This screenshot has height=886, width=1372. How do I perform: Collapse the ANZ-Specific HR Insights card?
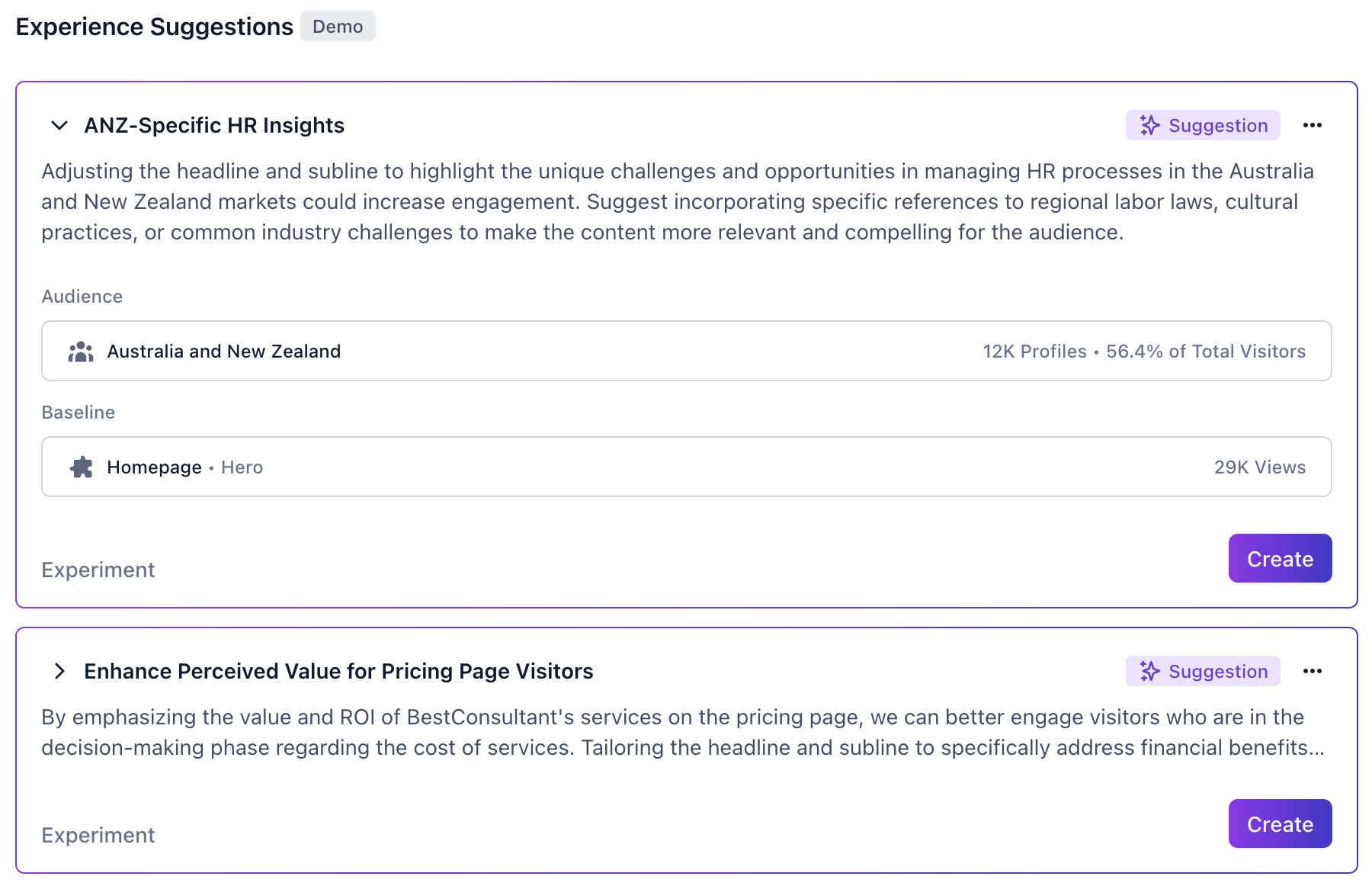pos(59,125)
